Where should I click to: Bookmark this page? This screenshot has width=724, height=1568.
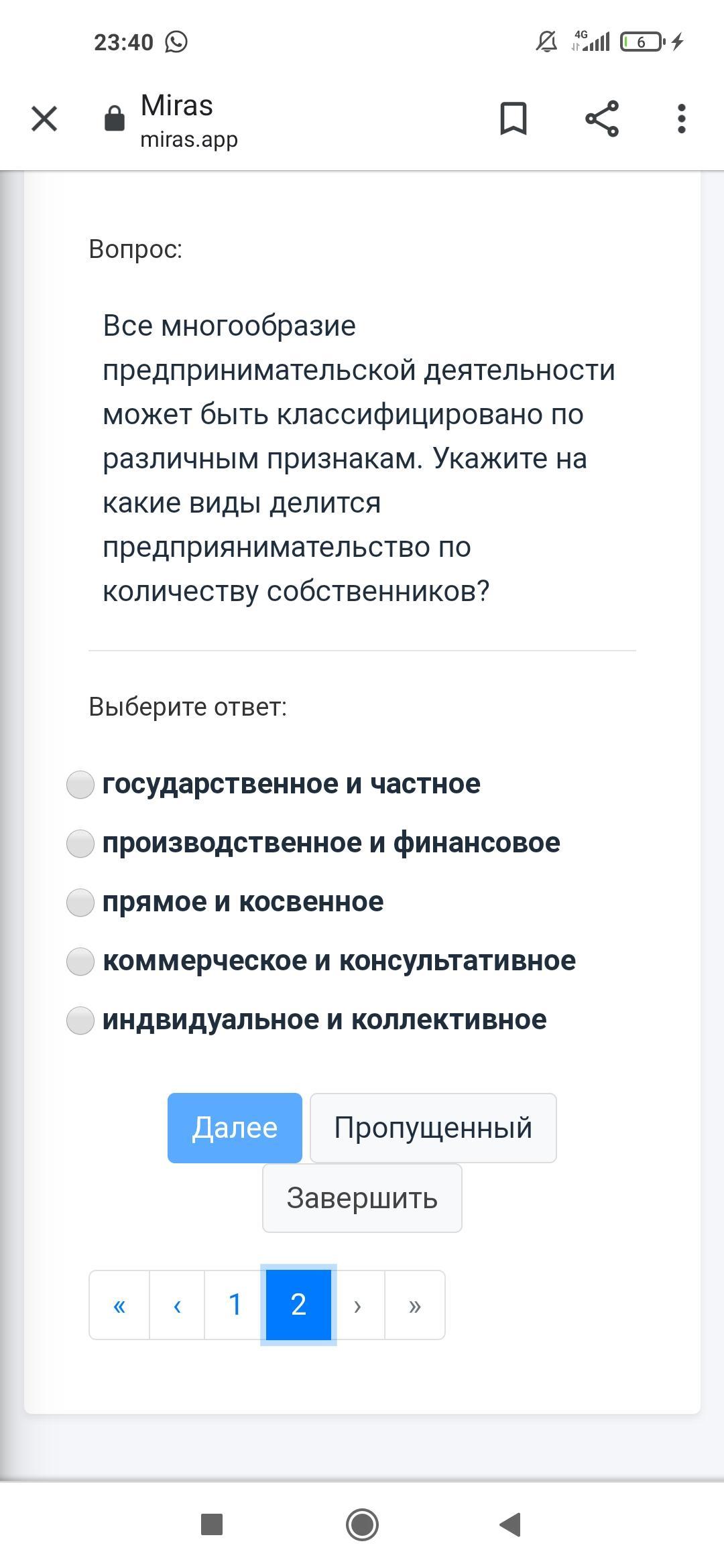coord(514,119)
